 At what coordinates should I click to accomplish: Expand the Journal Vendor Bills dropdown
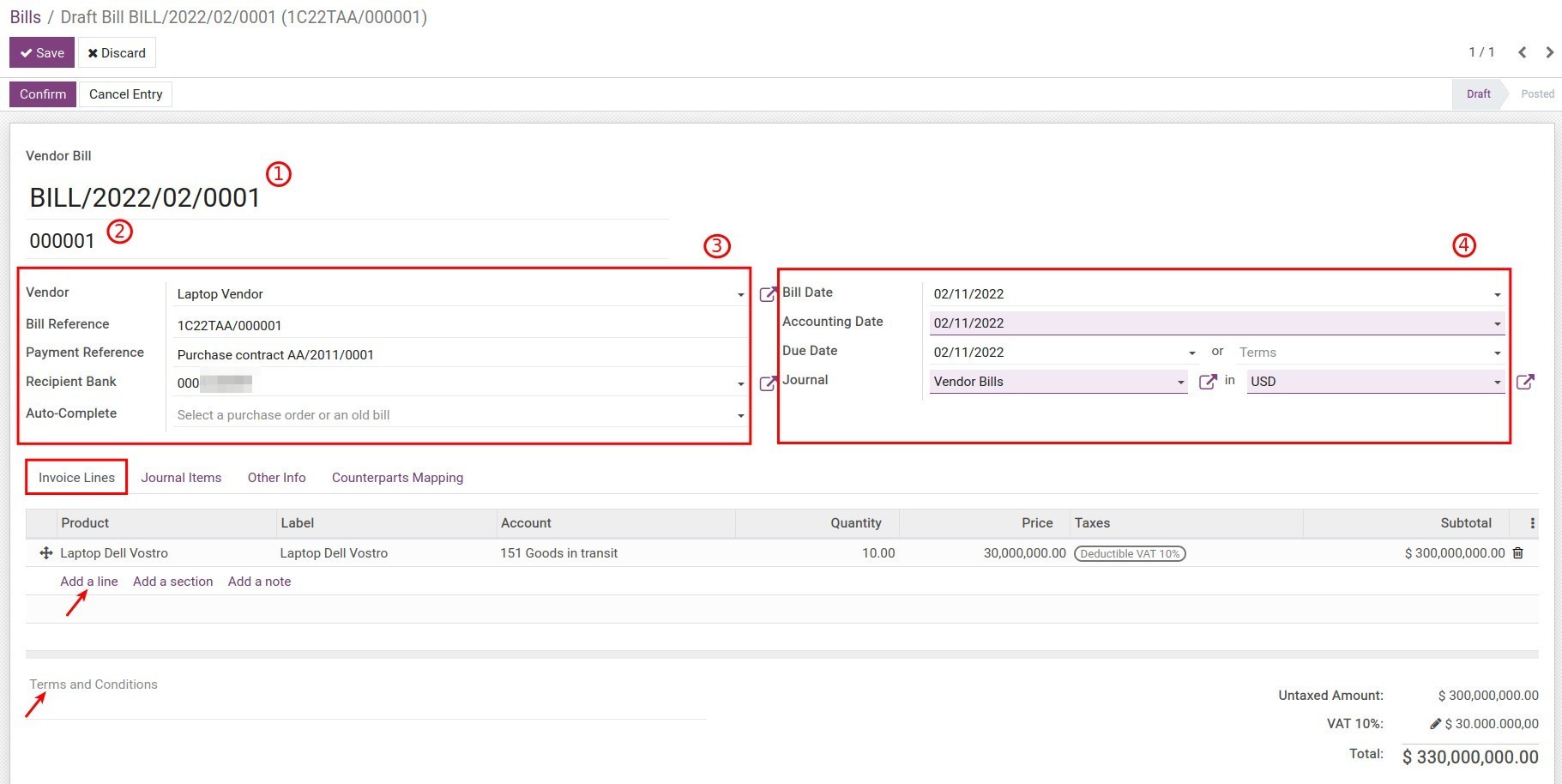[x=1180, y=383]
